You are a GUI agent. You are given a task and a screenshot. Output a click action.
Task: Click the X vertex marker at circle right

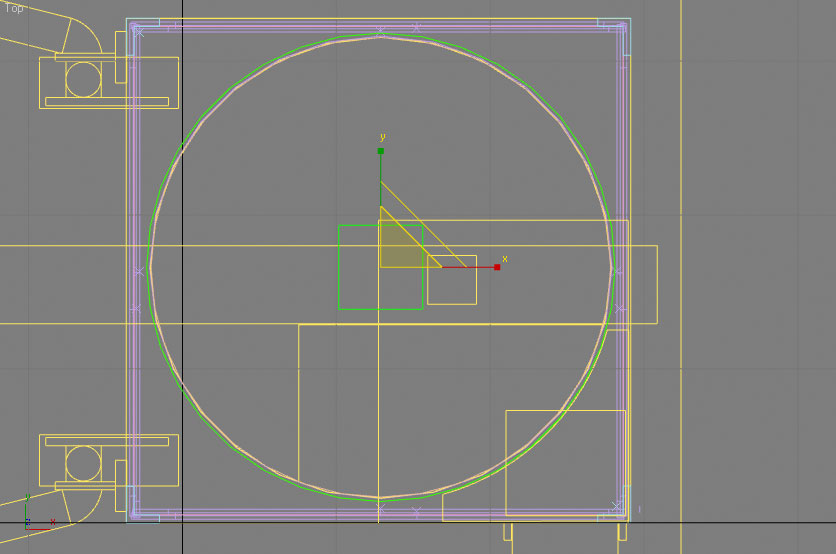(620, 269)
